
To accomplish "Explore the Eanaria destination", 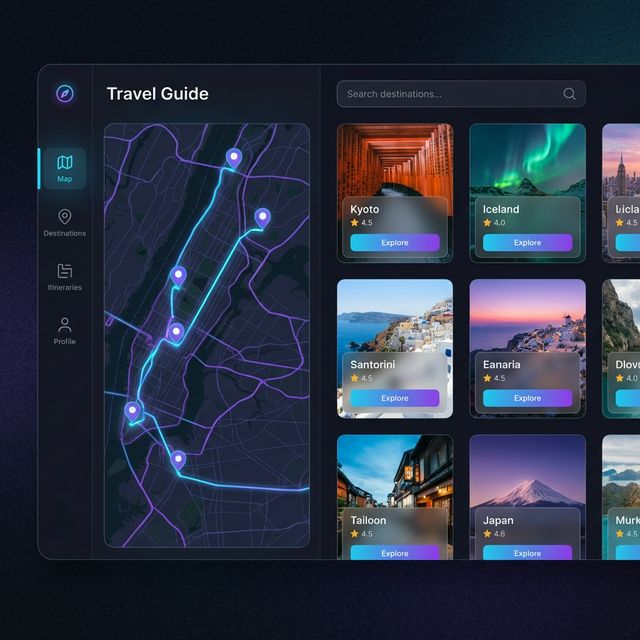I will point(527,398).
